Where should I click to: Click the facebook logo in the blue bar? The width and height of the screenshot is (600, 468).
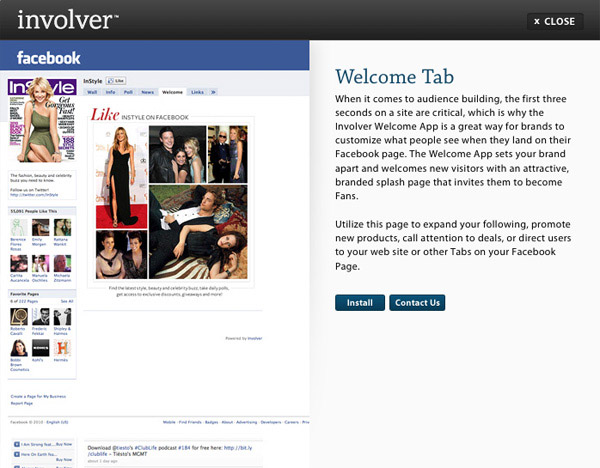tap(49, 58)
